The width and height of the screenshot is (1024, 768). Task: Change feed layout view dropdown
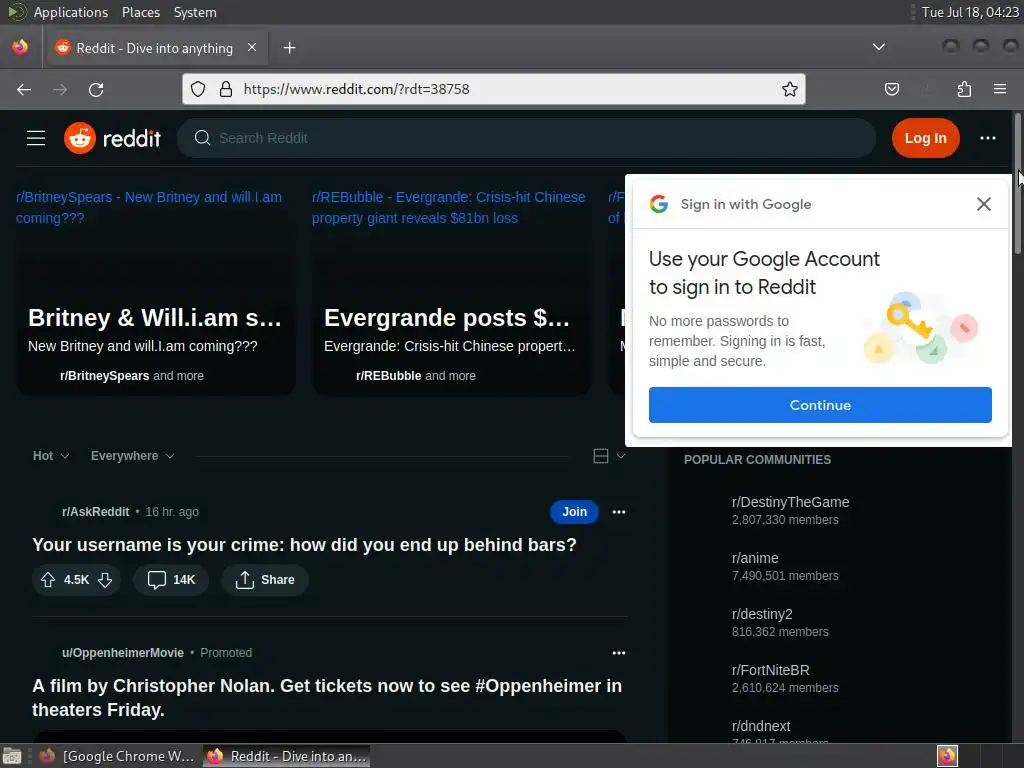[609, 456]
